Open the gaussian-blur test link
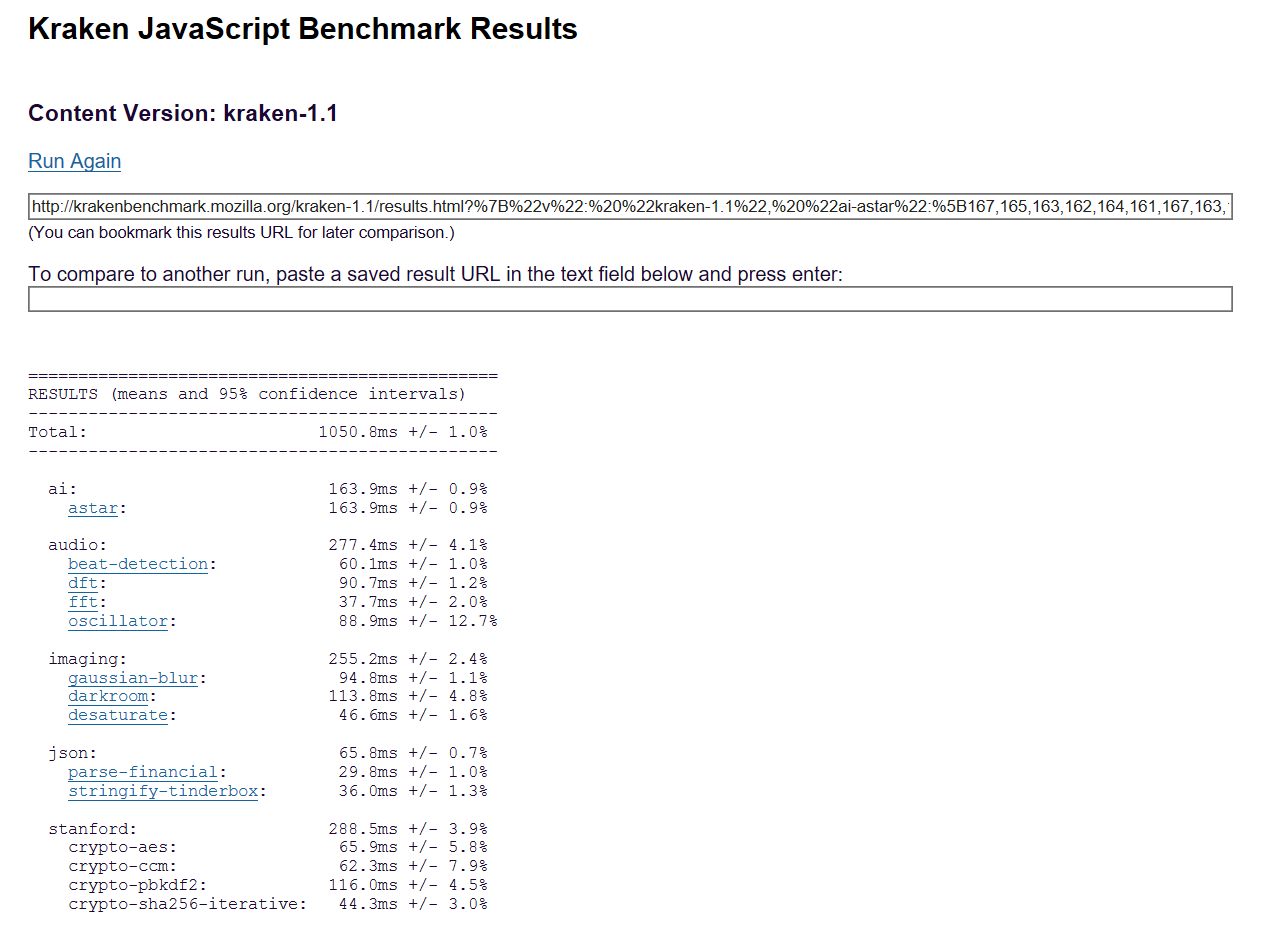The height and width of the screenshot is (931, 1267). coord(133,678)
